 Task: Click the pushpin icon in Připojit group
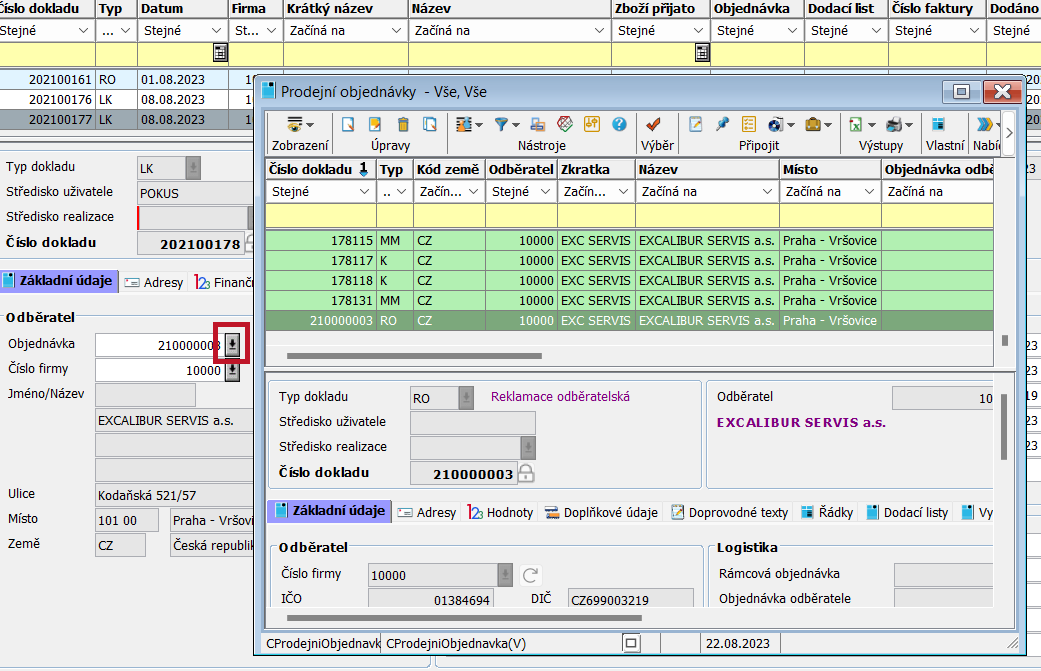[722, 125]
